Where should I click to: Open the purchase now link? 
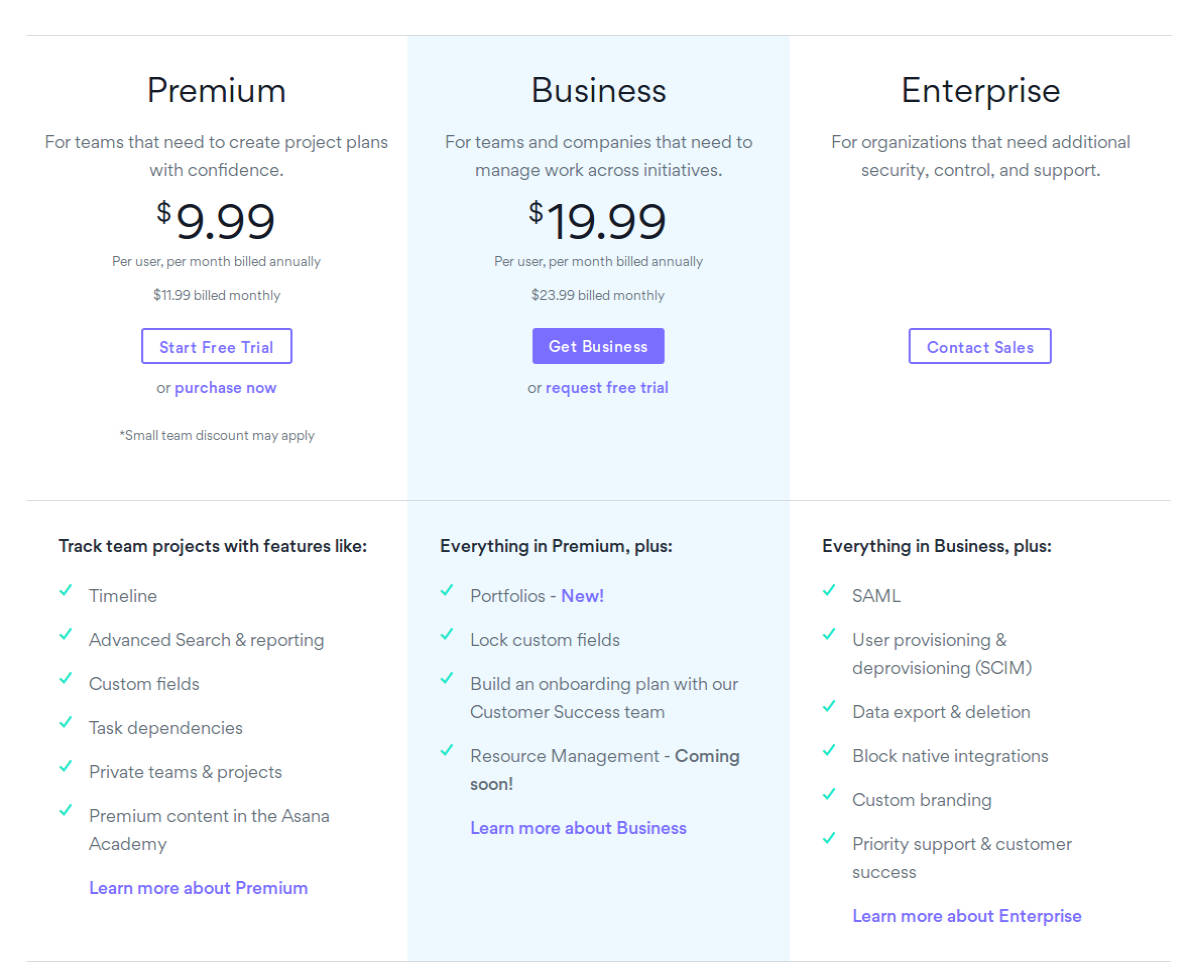(225, 387)
